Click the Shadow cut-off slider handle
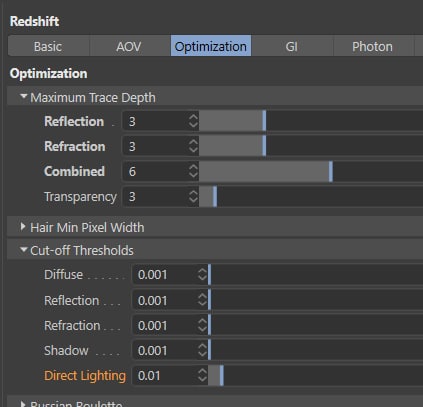The height and width of the screenshot is (407, 423). pos(209,350)
